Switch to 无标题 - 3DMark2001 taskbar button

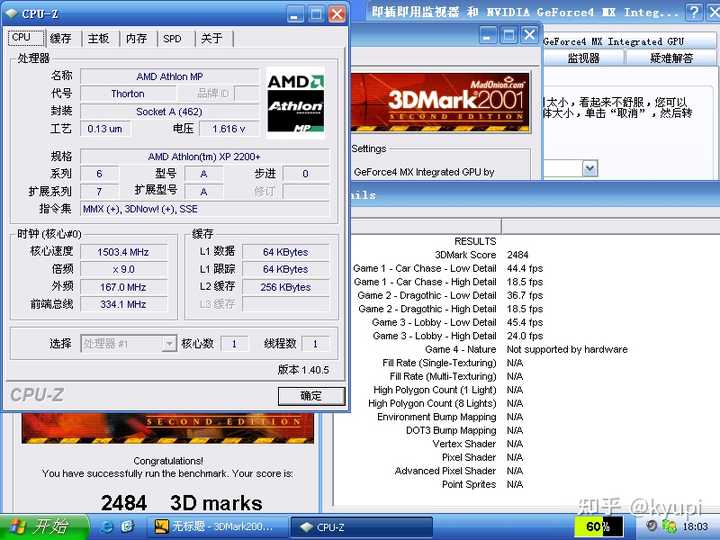215,527
